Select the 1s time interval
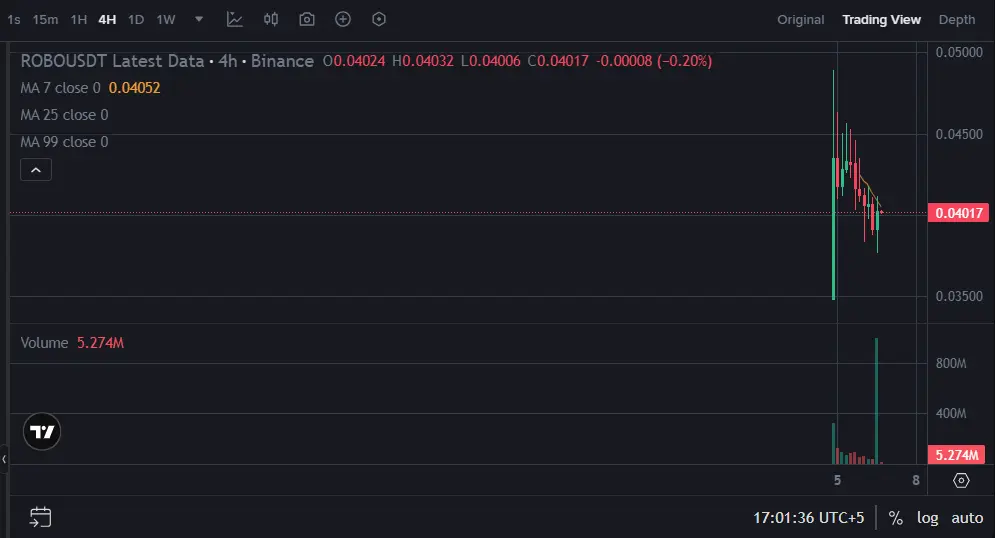This screenshot has width=995, height=538. click(13, 20)
